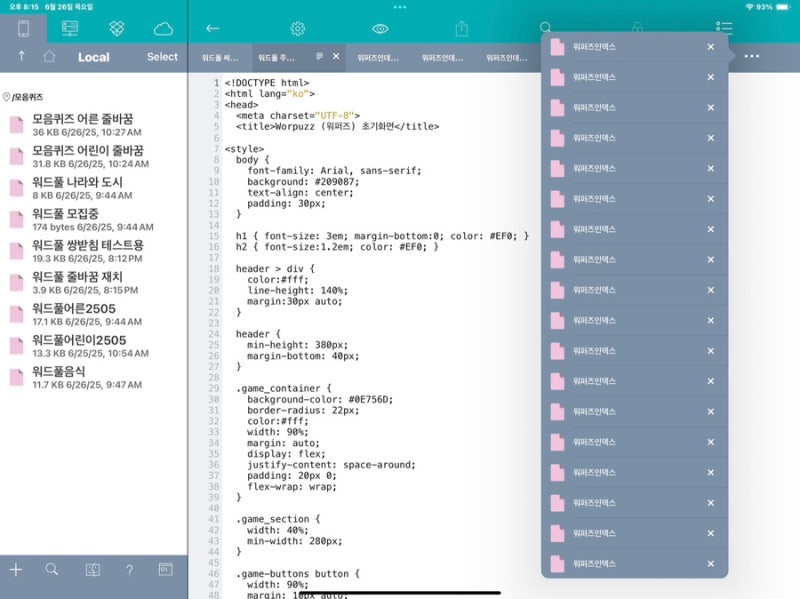
Task: Check the battery indicator in status bar
Action: [783, 7]
